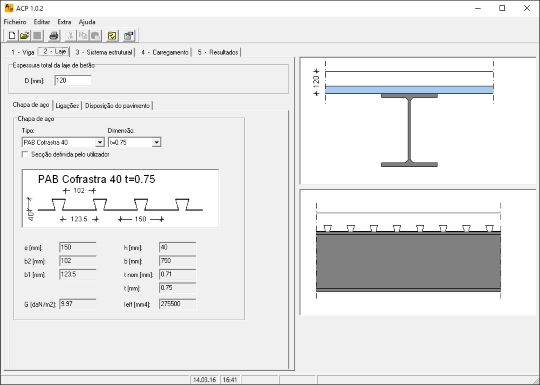540x385 pixels.
Task: Open the Ajuda menu
Action: point(87,22)
